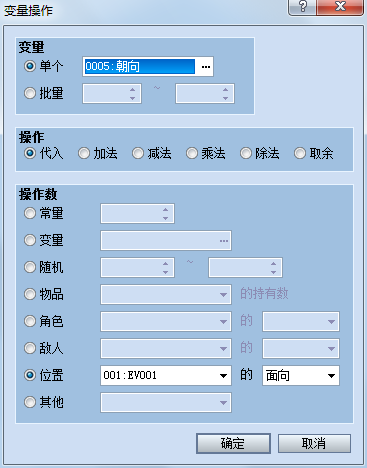Open the 敌人 enemy dropdown
Image resolution: width=367 pixels, height=468 pixels.
166,348
